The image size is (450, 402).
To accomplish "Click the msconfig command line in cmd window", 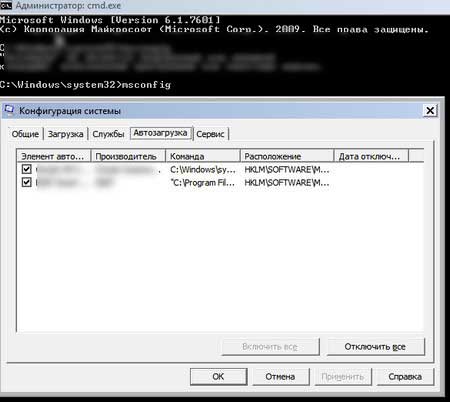I will coord(85,85).
